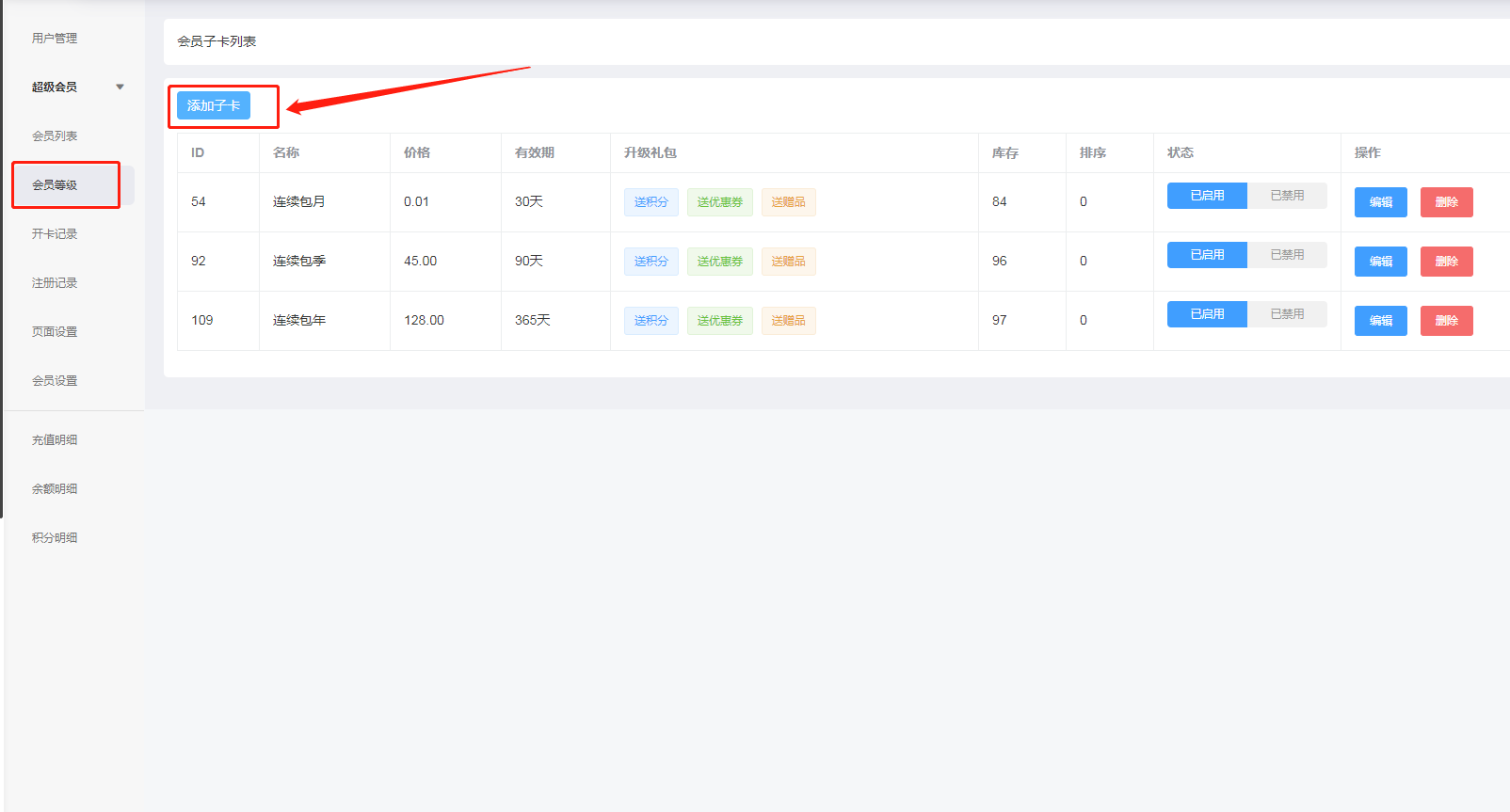Edit the 连续包月 sub-card

[x=1381, y=202]
